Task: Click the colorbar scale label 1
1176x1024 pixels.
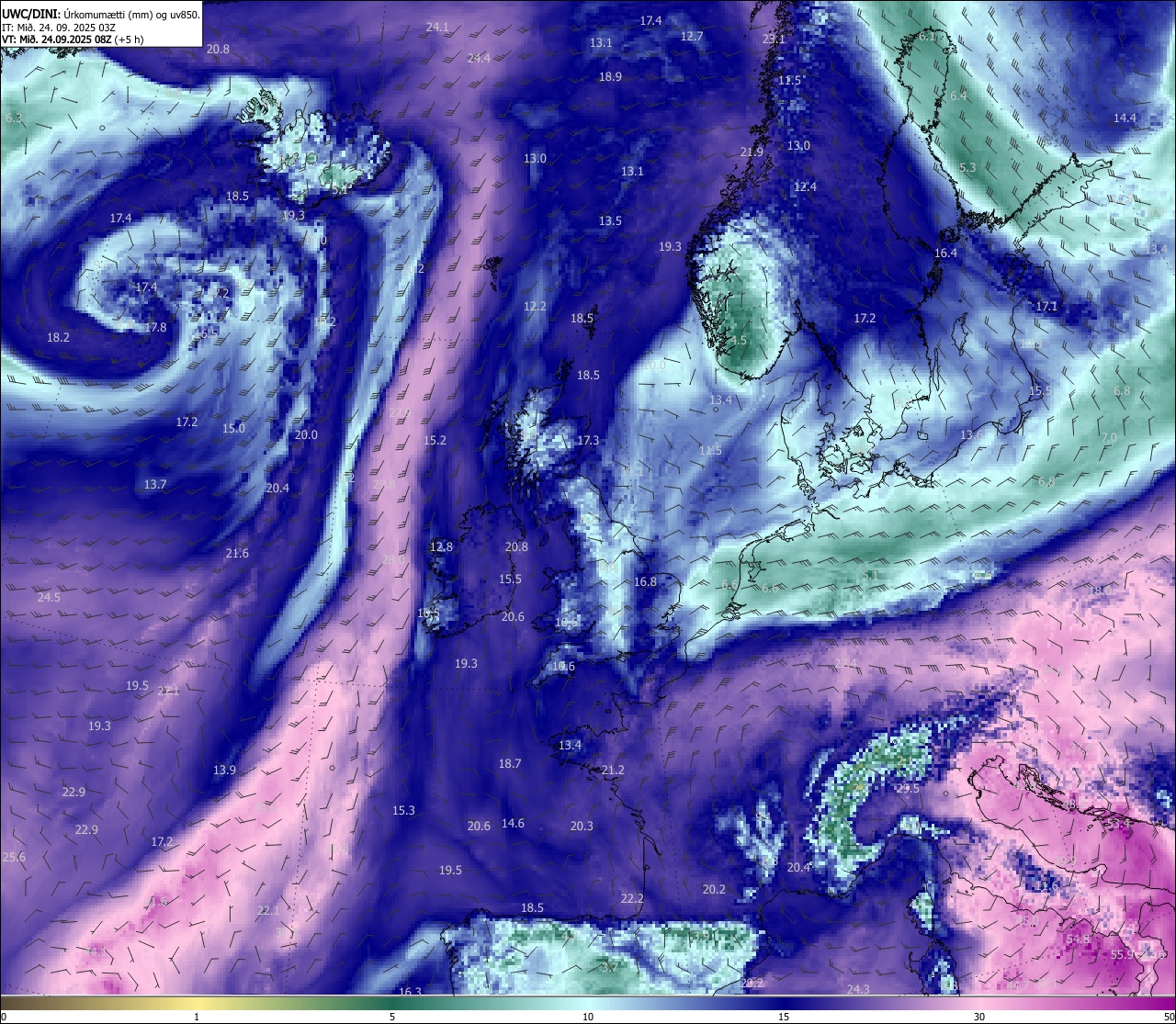Action: tap(197, 1017)
